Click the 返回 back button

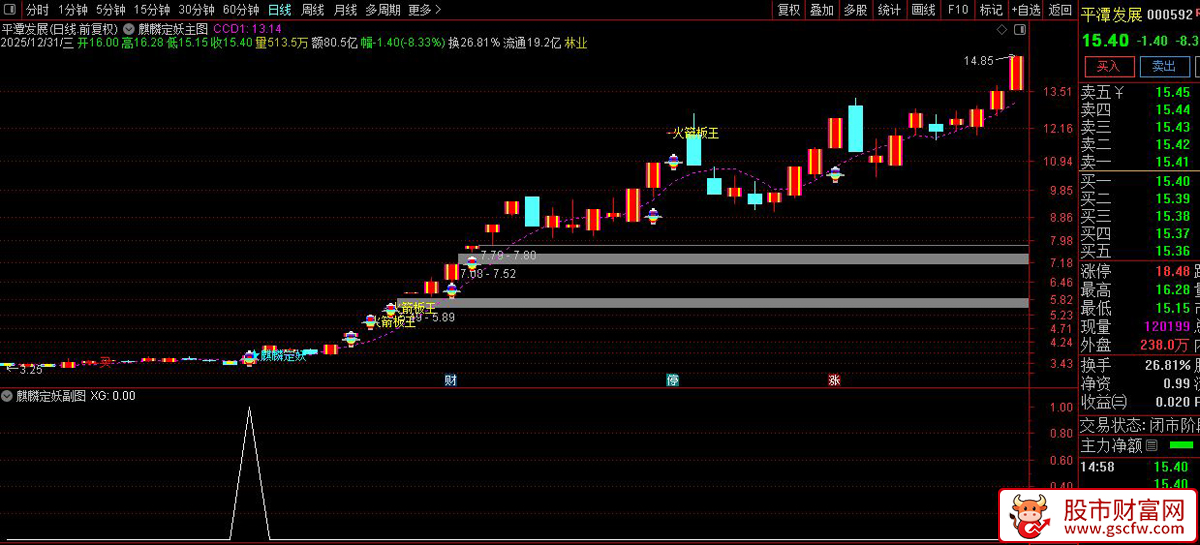click(1059, 10)
